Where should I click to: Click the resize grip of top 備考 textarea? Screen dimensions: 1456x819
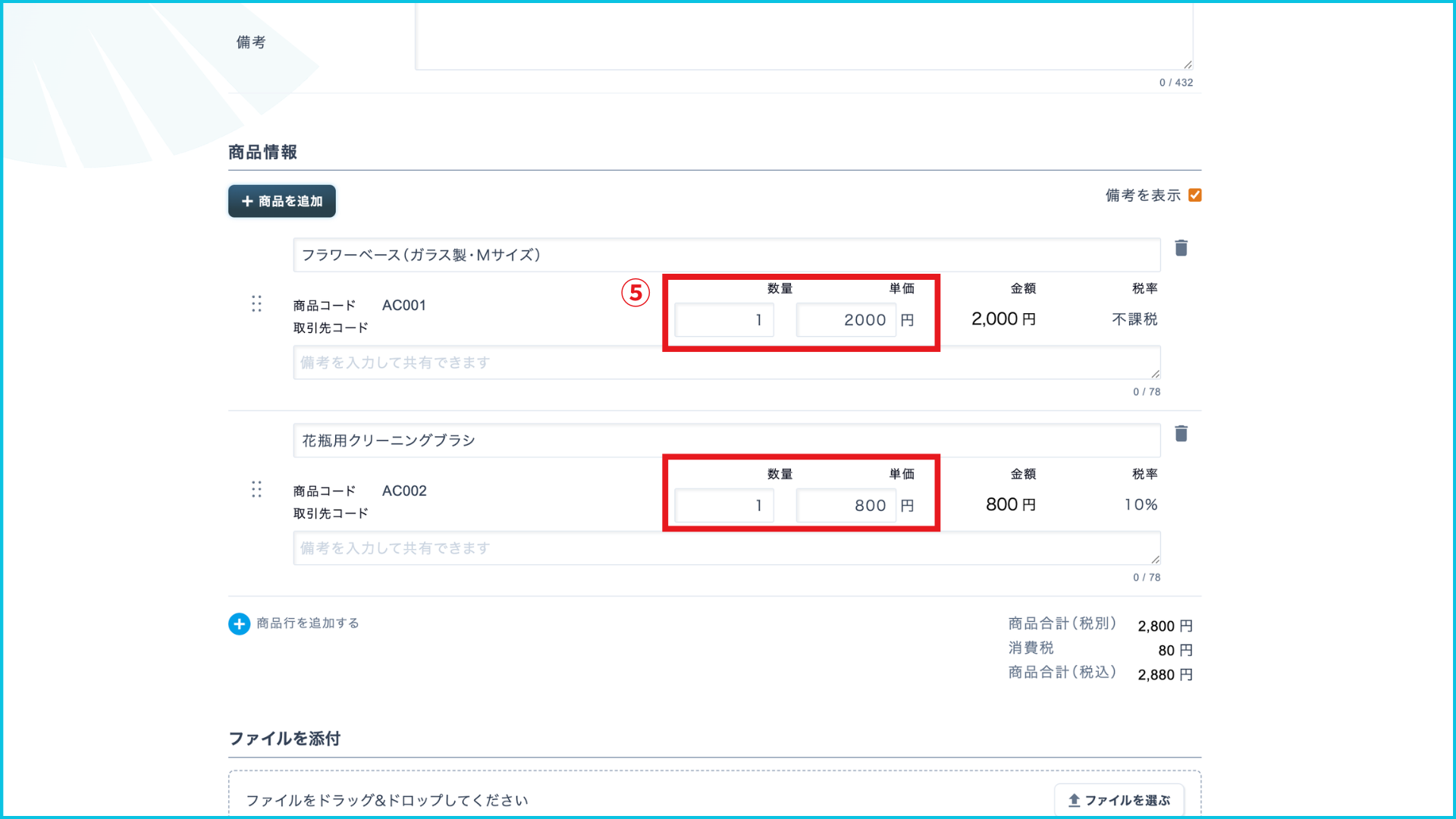[x=1188, y=64]
